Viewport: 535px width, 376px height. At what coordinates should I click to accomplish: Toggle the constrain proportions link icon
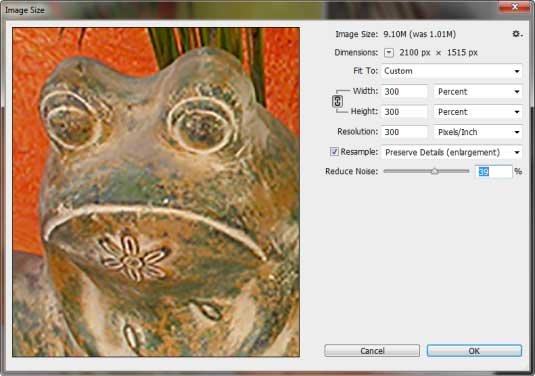[337, 101]
